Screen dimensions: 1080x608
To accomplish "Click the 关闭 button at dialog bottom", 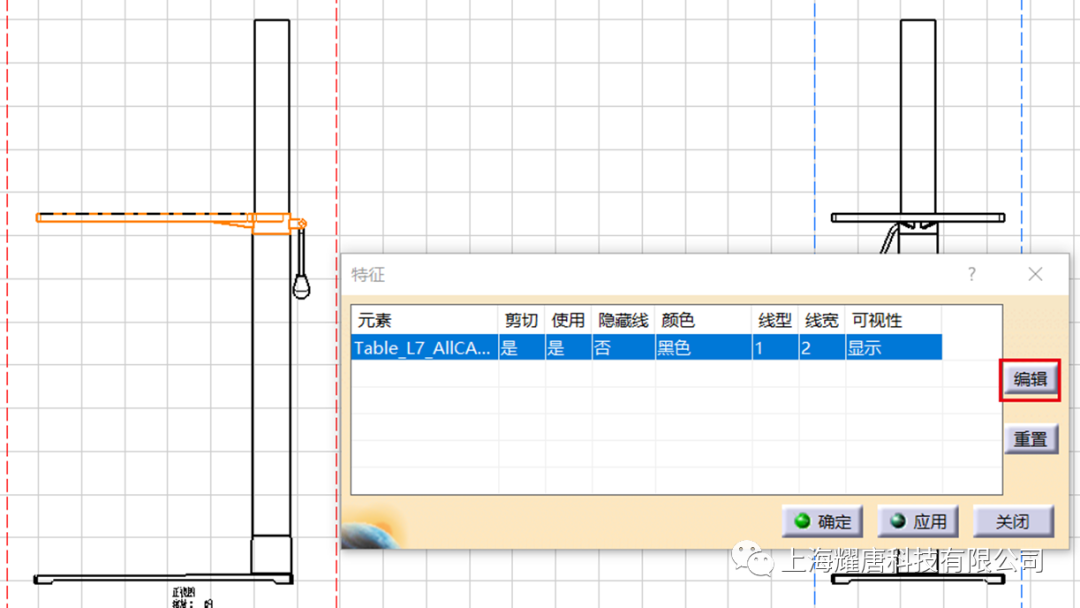I will pyautogui.click(x=1012, y=521).
